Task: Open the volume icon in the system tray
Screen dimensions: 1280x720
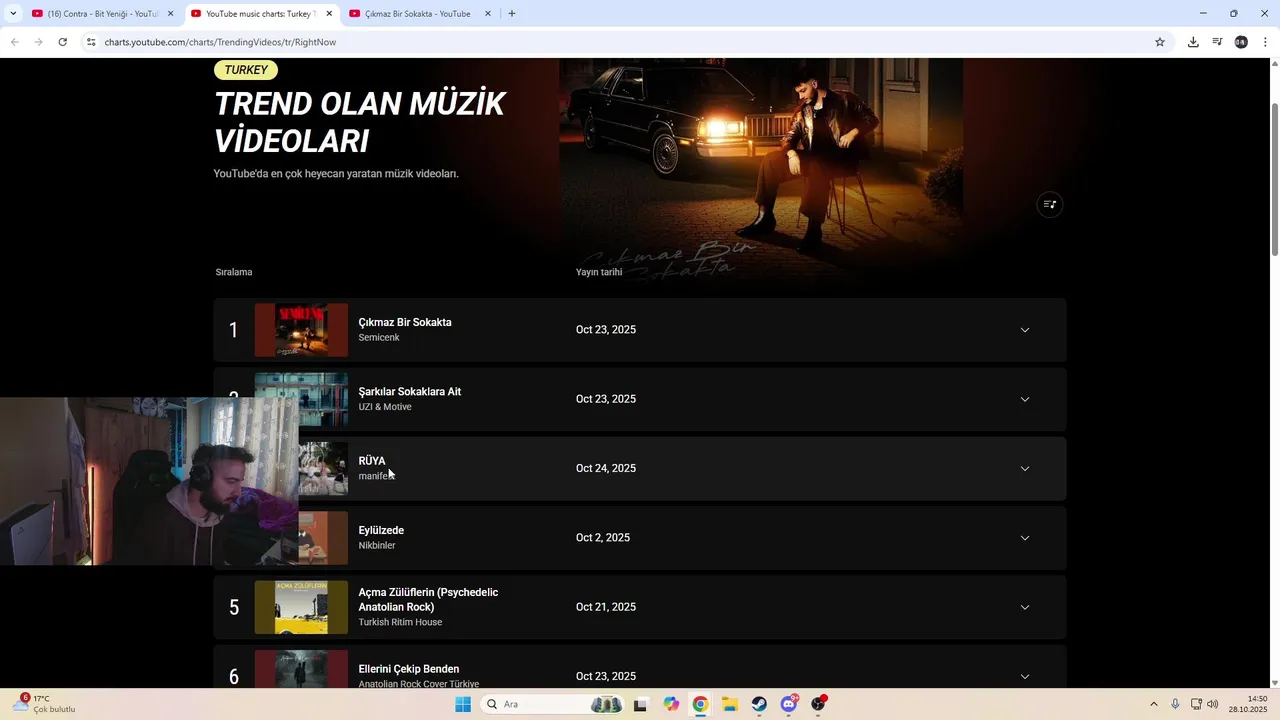Action: [x=1213, y=704]
